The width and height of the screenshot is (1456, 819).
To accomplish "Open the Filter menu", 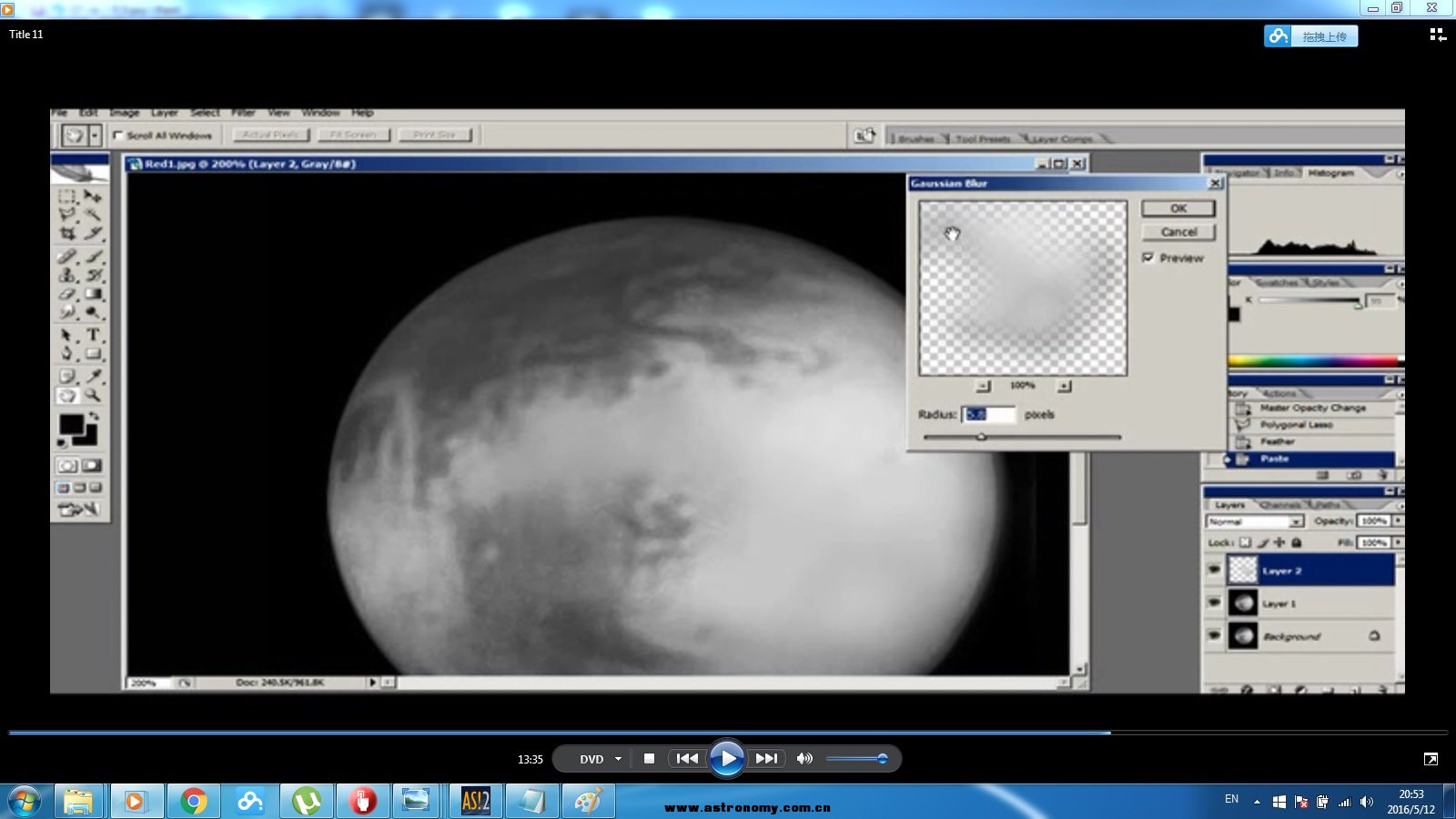I will (243, 113).
